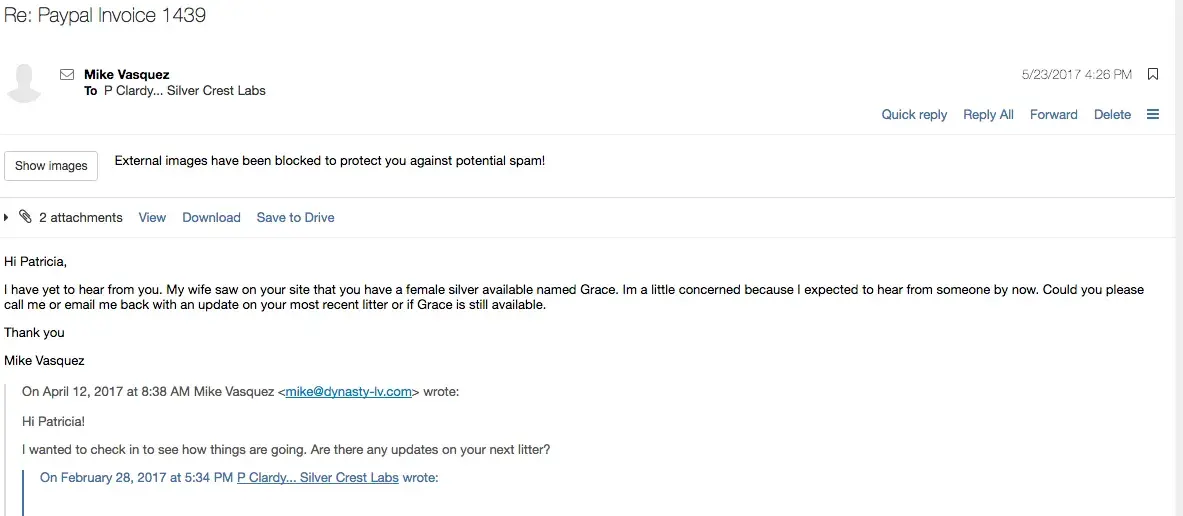Image resolution: width=1183 pixels, height=516 pixels.
Task: Download the attachments
Action: pyautogui.click(x=211, y=217)
